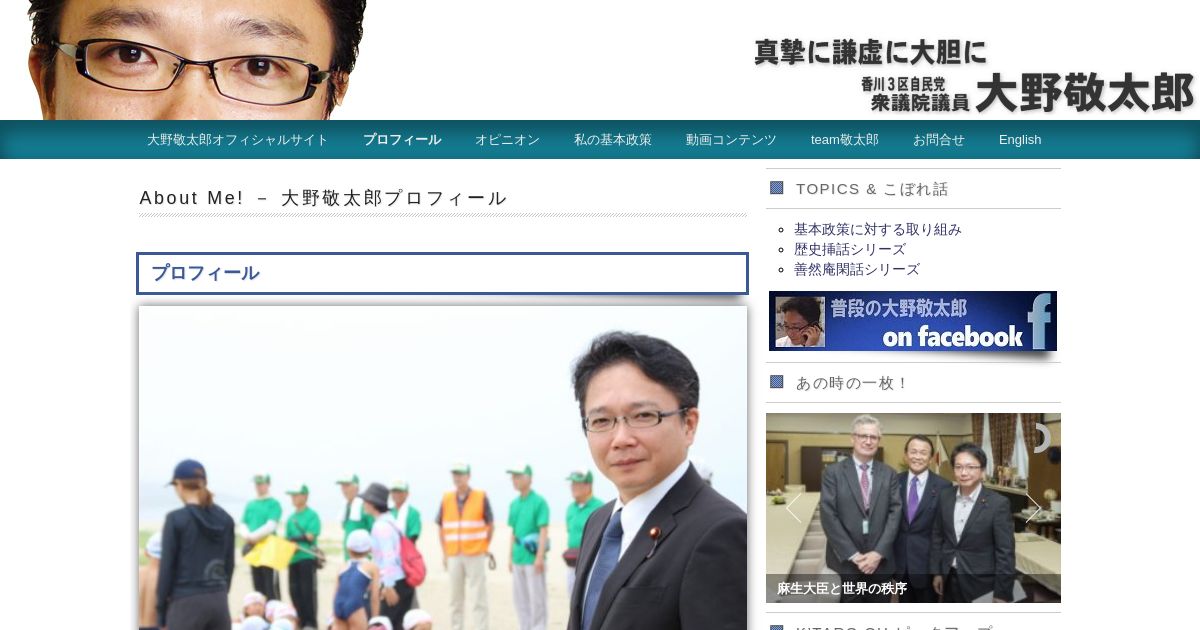Click the TOPICS & こぼれ話 heading
This screenshot has width=1200, height=630.
coord(872,189)
